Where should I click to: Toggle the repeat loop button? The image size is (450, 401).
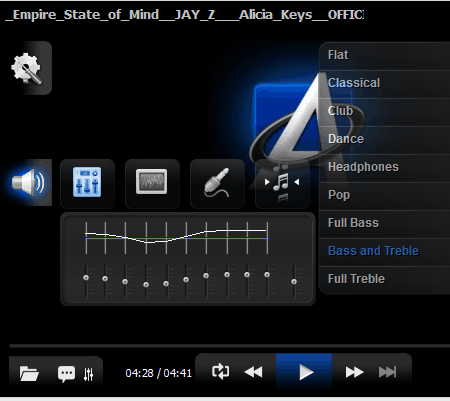tap(221, 372)
